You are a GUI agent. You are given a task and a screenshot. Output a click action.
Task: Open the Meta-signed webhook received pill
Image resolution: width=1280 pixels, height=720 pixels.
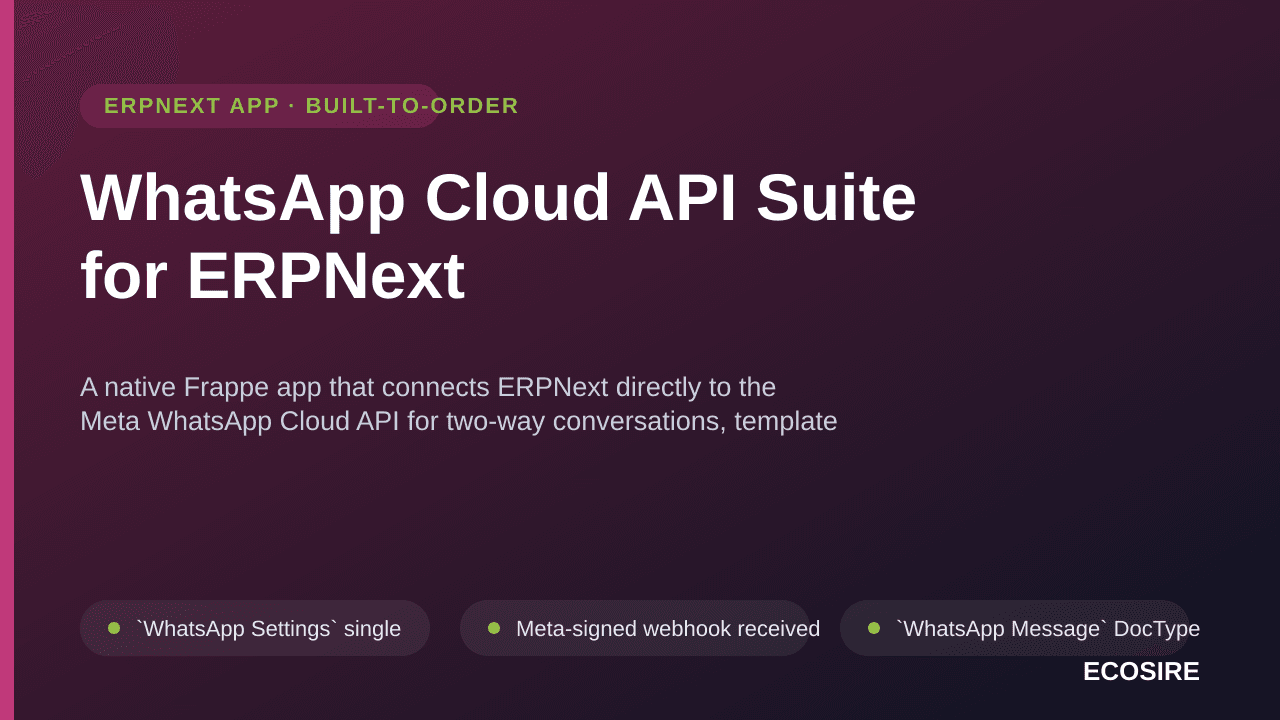pyautogui.click(x=635, y=628)
